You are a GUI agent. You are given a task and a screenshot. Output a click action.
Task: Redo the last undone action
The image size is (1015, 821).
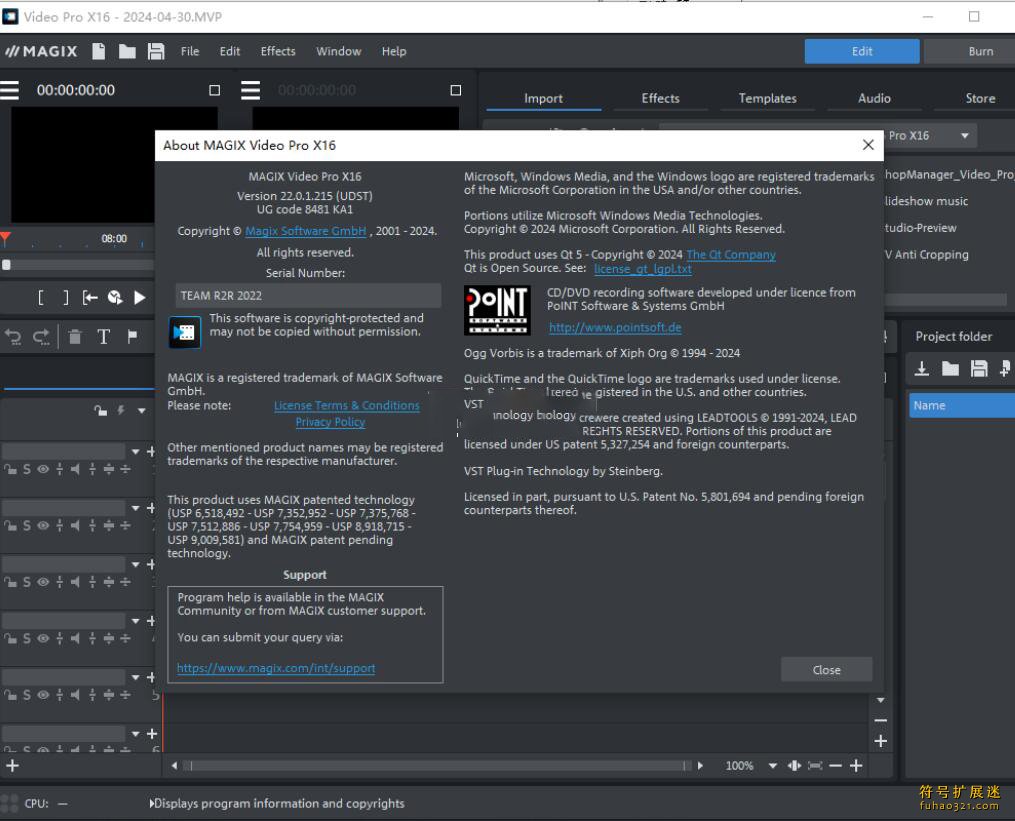(x=41, y=336)
